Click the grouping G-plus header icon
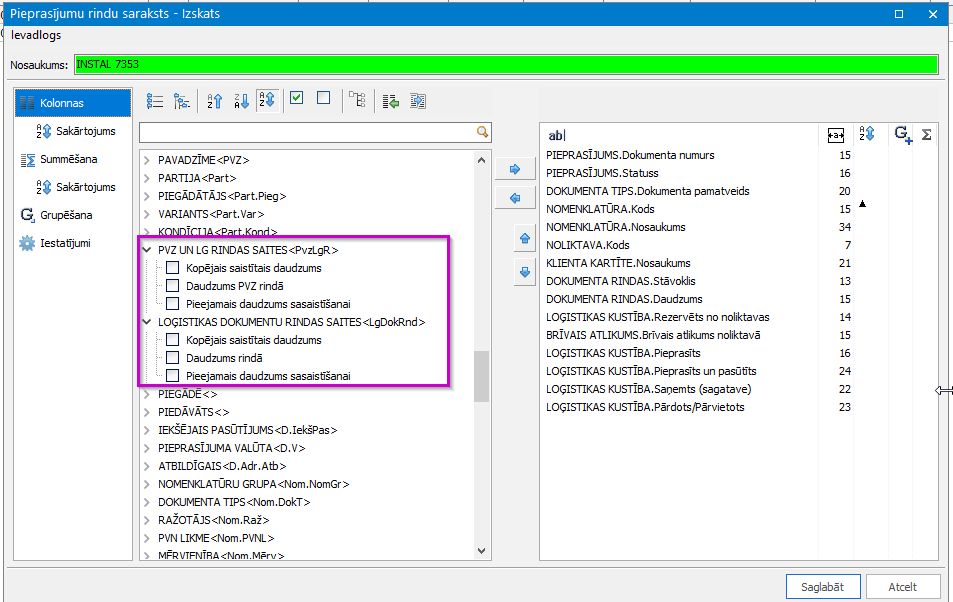This screenshot has width=953, height=602. [903, 134]
